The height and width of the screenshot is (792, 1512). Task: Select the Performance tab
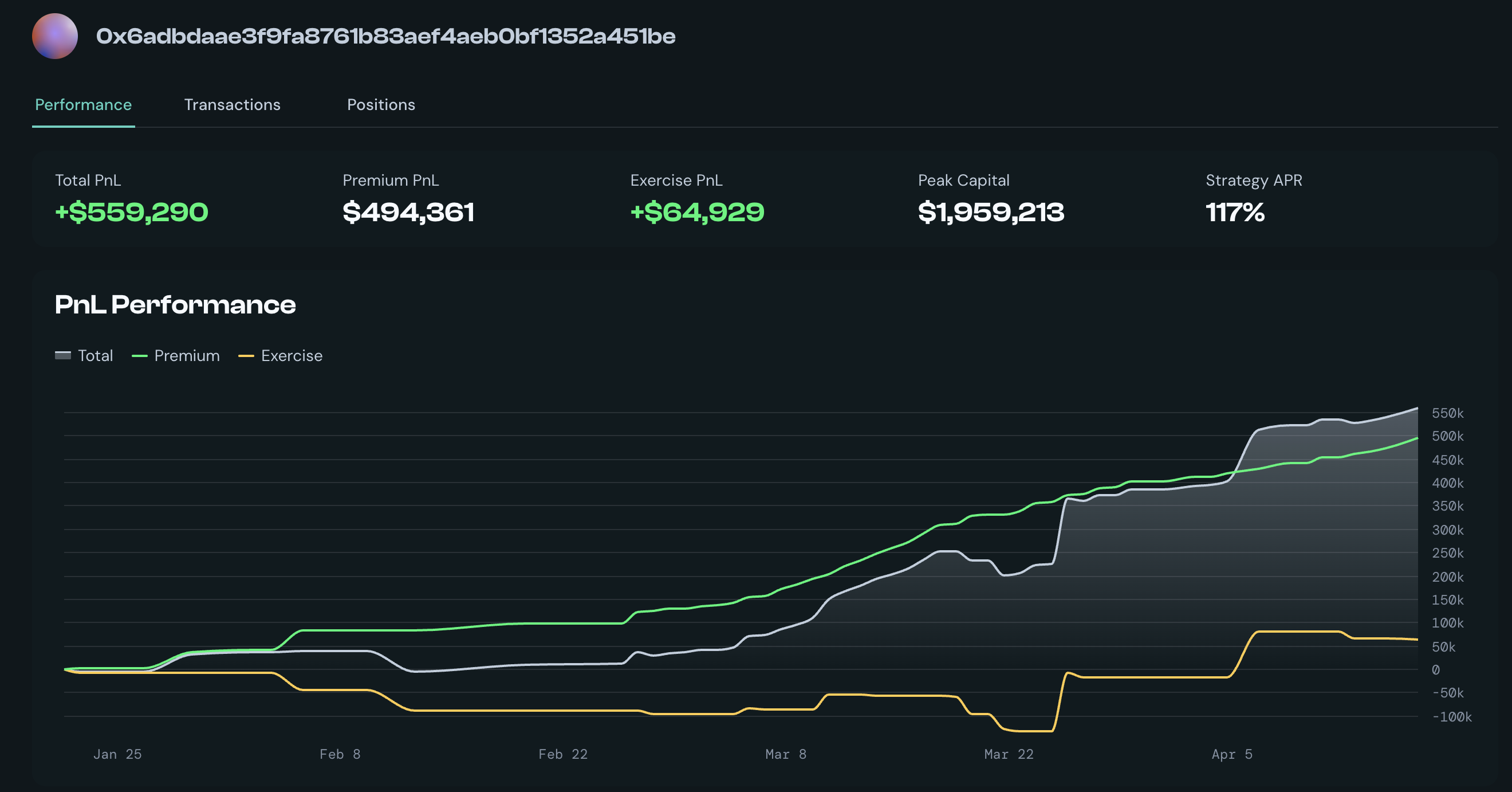point(84,104)
